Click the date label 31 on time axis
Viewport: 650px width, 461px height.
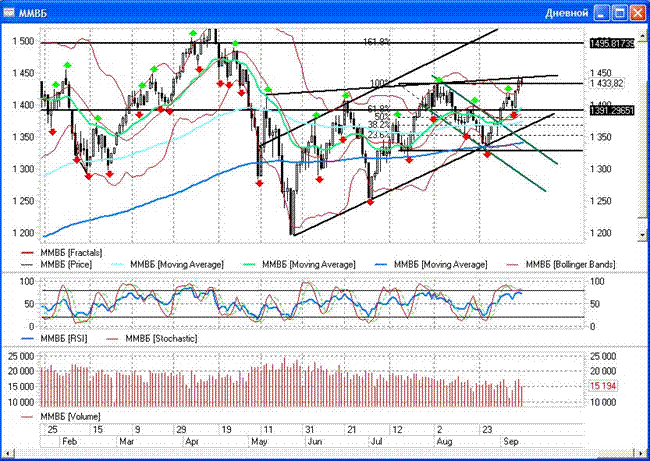pos(309,429)
